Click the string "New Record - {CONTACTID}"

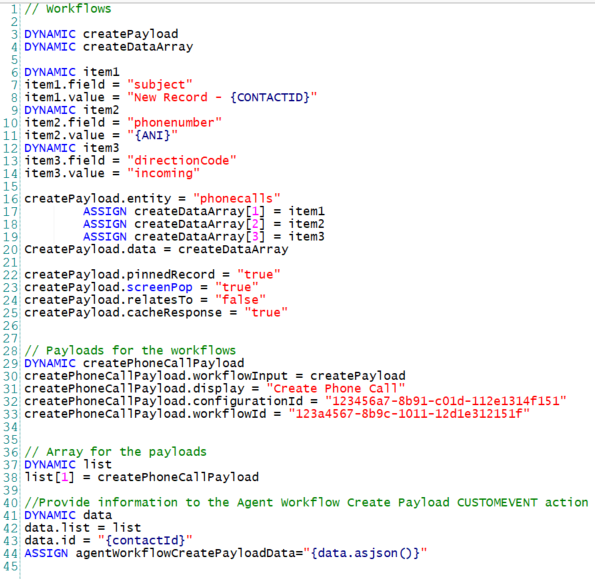click(x=222, y=98)
